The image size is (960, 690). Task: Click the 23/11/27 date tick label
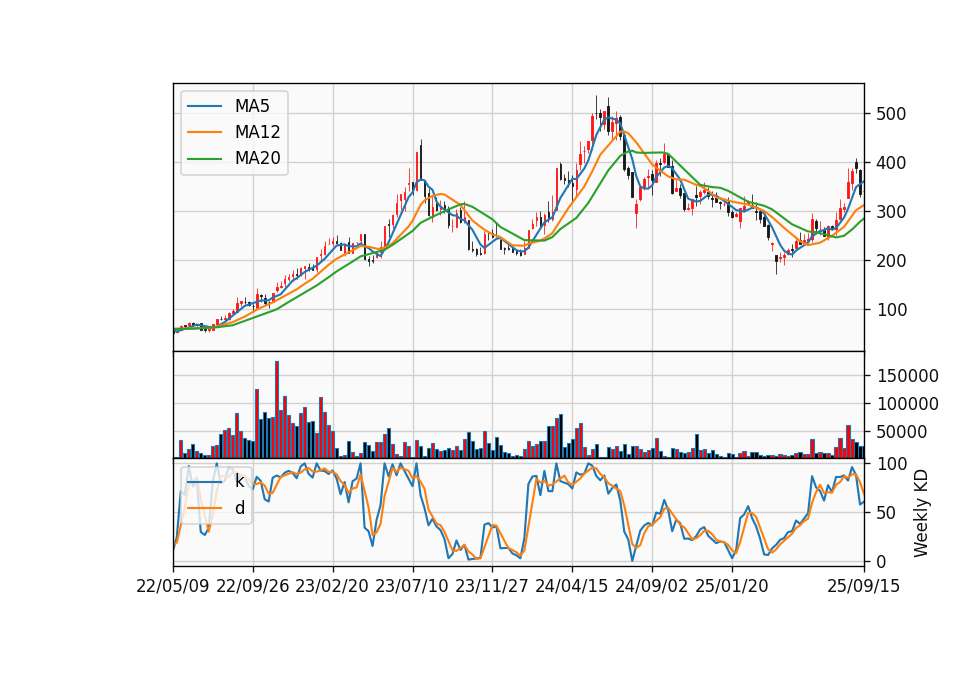point(492,586)
